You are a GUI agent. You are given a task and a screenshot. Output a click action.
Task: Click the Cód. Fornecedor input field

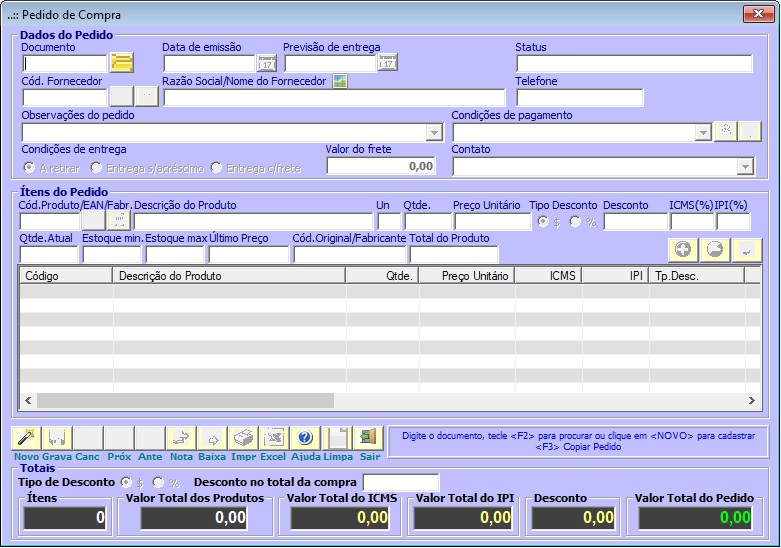[65, 97]
